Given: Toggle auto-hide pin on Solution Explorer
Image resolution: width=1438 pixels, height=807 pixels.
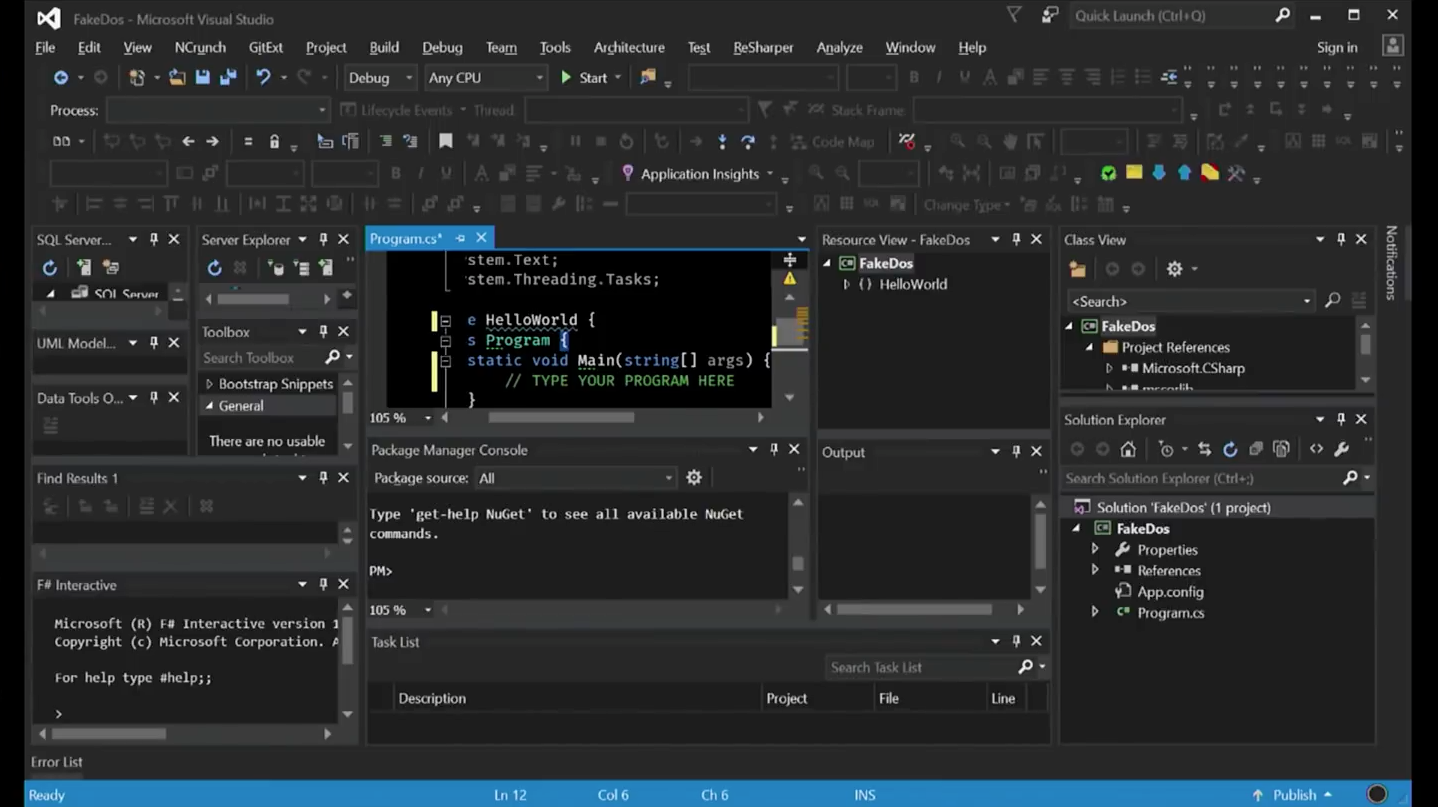Looking at the screenshot, I should pos(1341,420).
